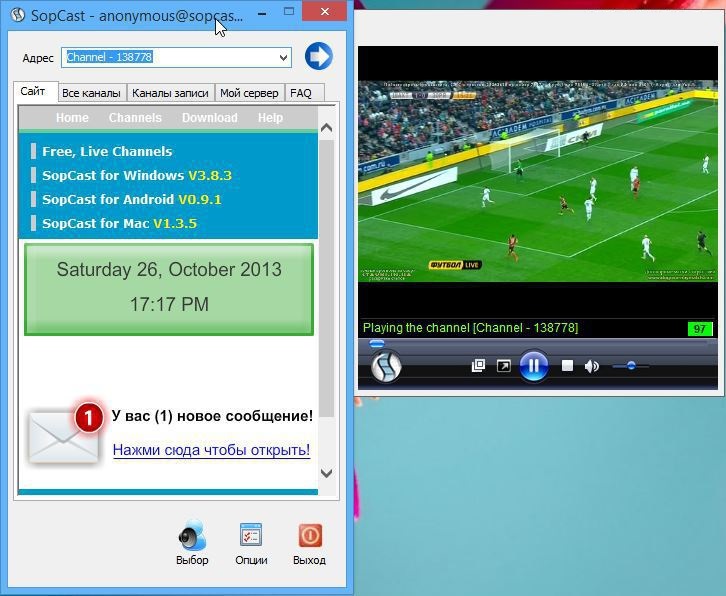726x596 pixels.
Task: Stop the video playback
Action: click(567, 366)
